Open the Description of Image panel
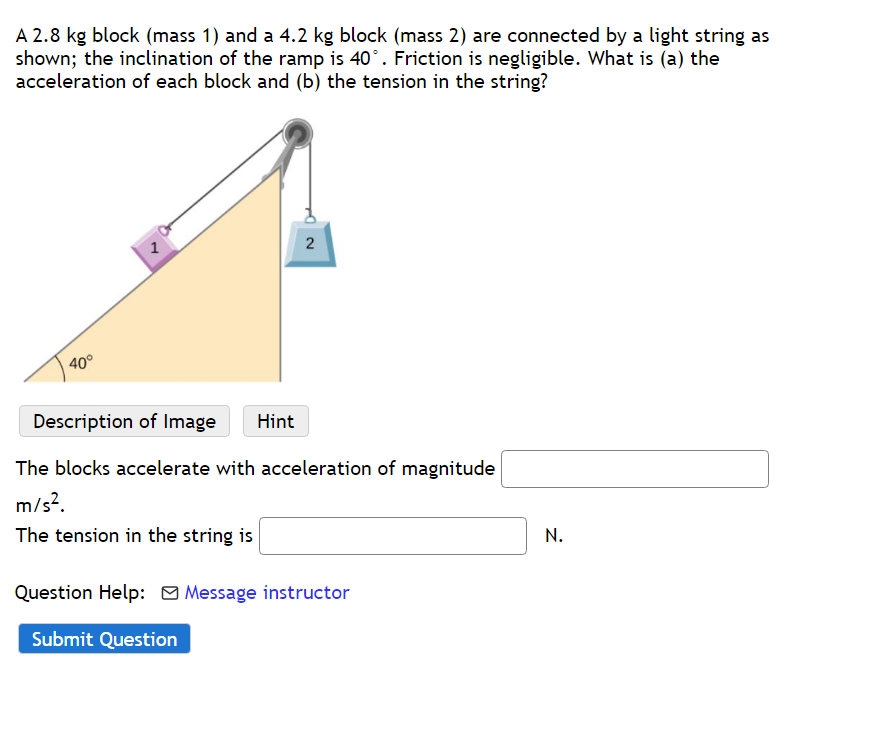The width and height of the screenshot is (875, 729). pyautogui.click(x=124, y=421)
